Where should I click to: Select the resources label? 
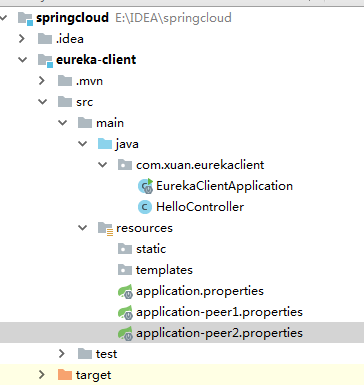point(144,228)
